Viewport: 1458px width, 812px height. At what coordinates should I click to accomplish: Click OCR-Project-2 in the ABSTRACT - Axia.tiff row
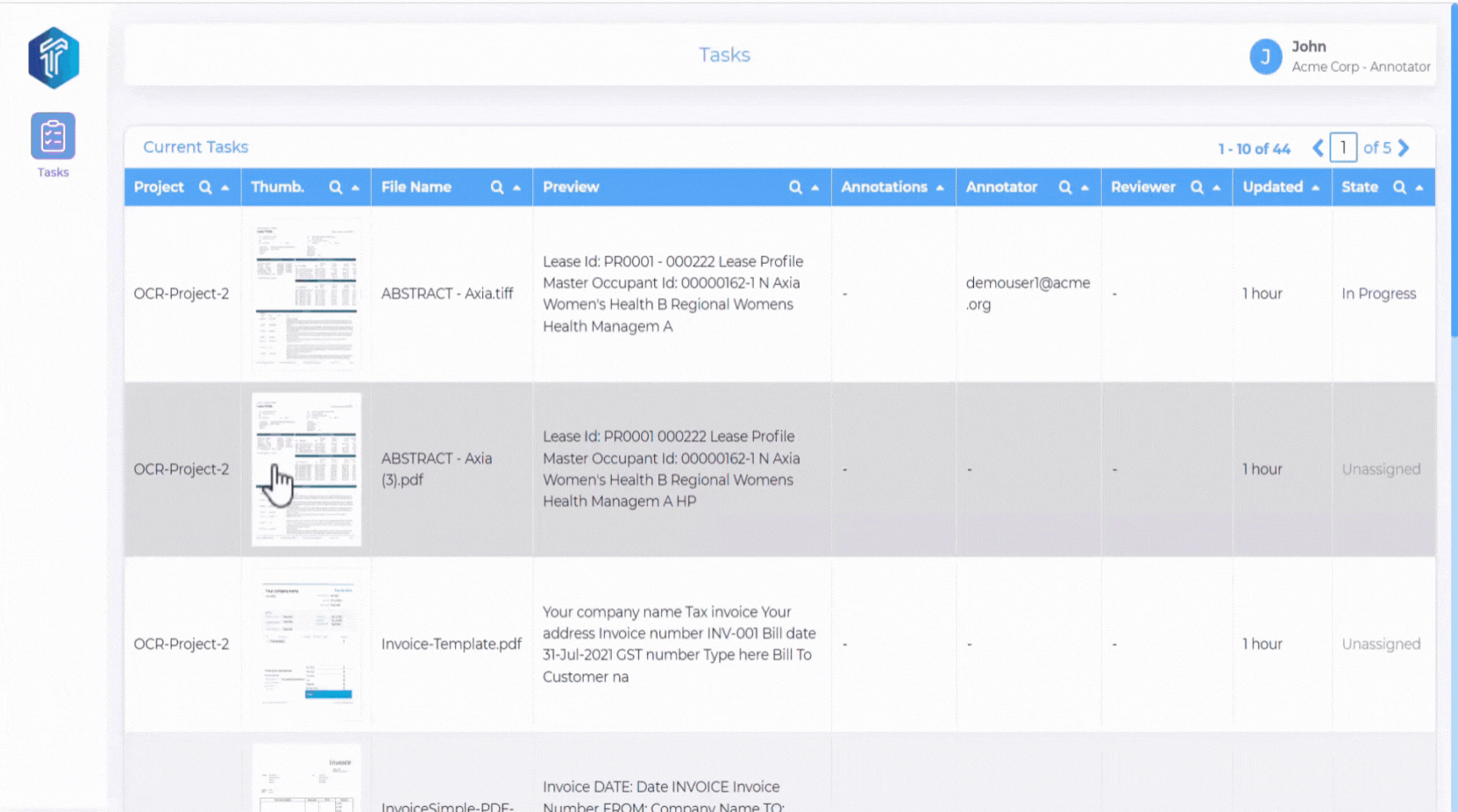(181, 294)
